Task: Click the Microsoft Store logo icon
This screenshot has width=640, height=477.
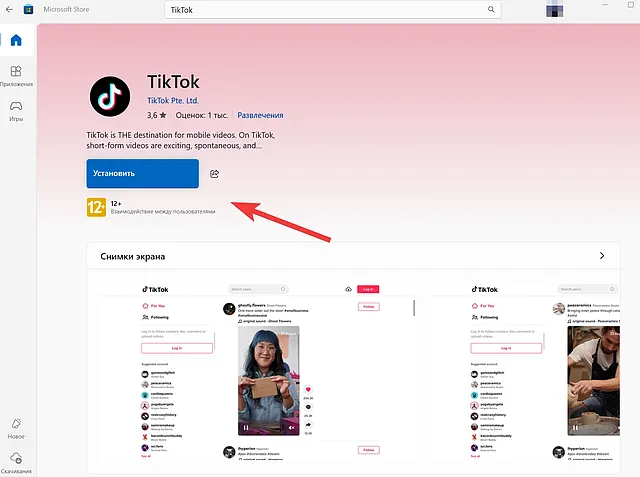Action: pyautogui.click(x=28, y=9)
